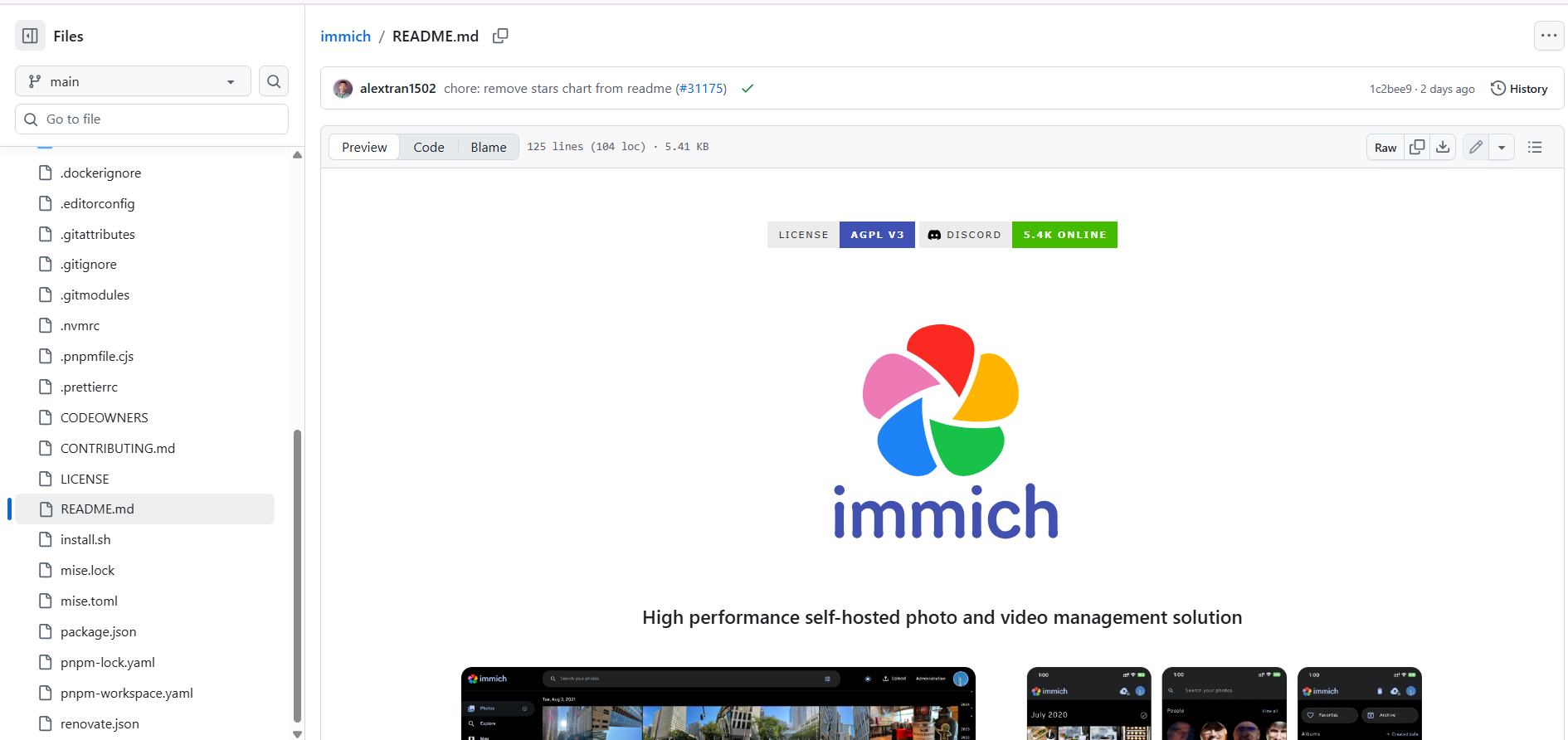Open .editorconfig file

click(x=97, y=203)
